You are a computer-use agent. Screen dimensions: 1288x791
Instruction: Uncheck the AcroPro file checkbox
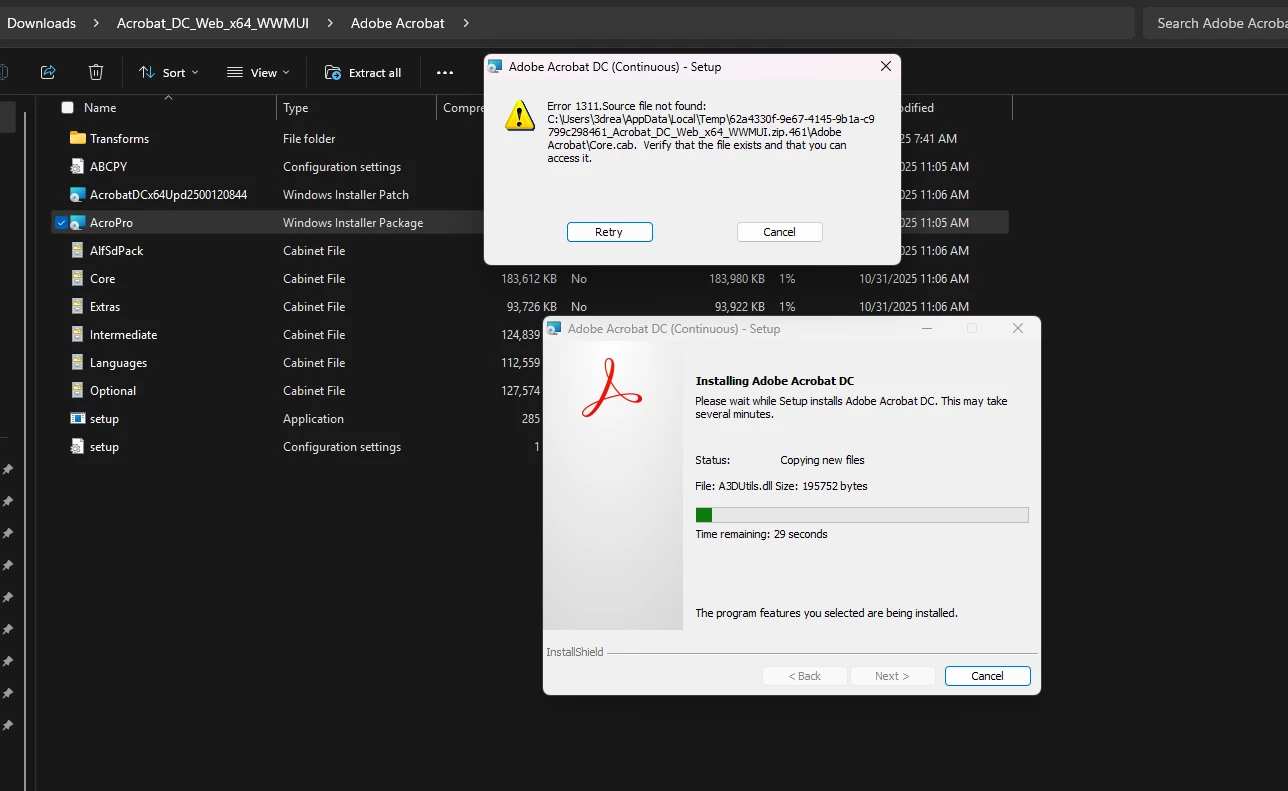point(62,223)
